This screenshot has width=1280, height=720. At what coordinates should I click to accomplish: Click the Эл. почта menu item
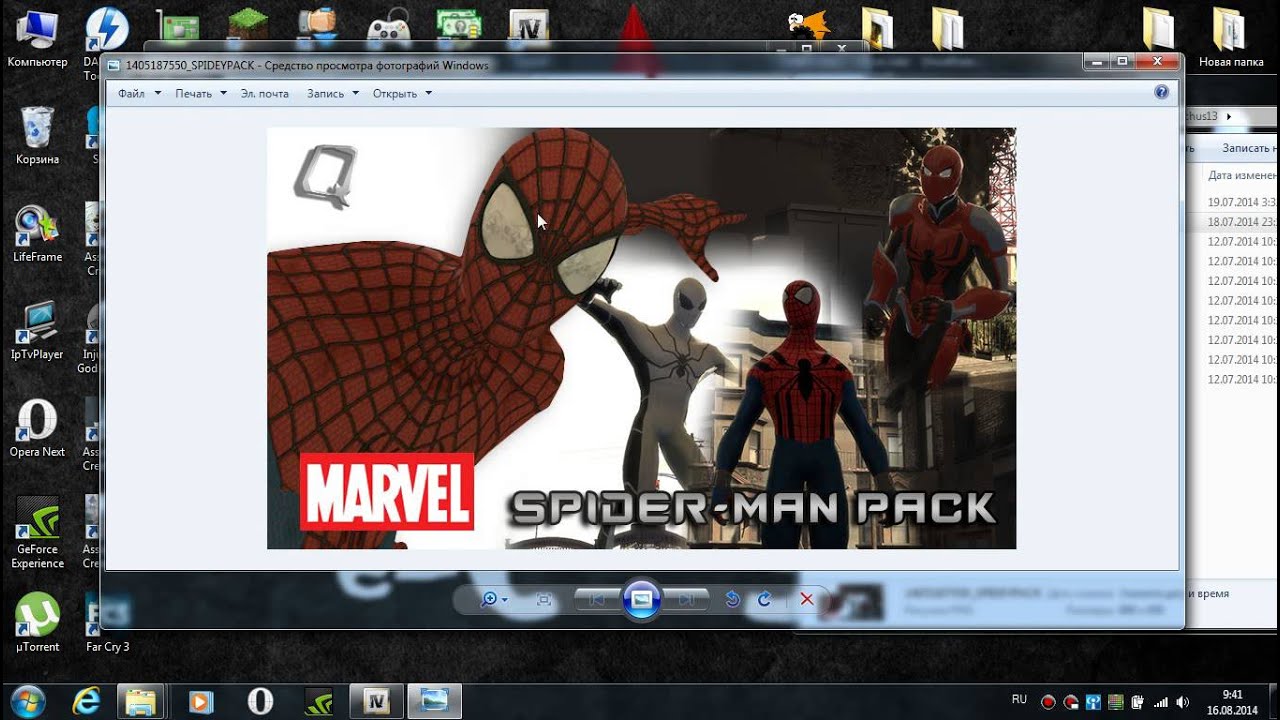point(265,93)
